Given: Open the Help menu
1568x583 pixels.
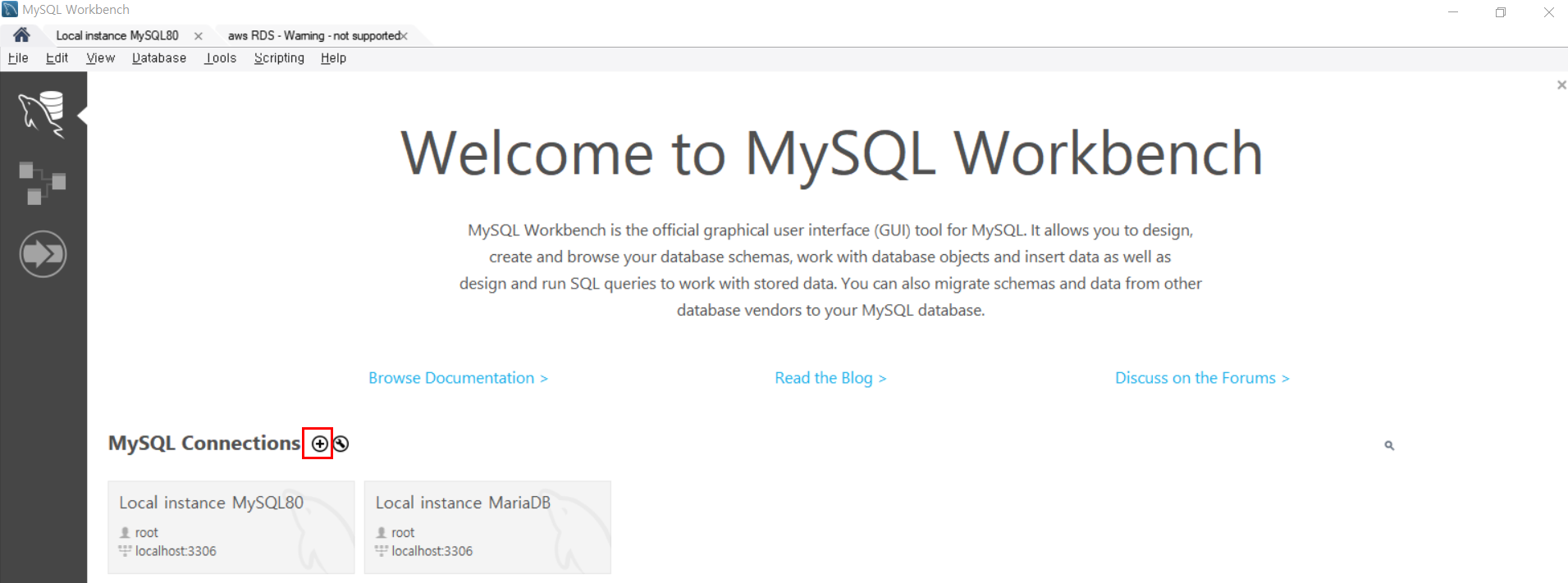Looking at the screenshot, I should (x=333, y=58).
